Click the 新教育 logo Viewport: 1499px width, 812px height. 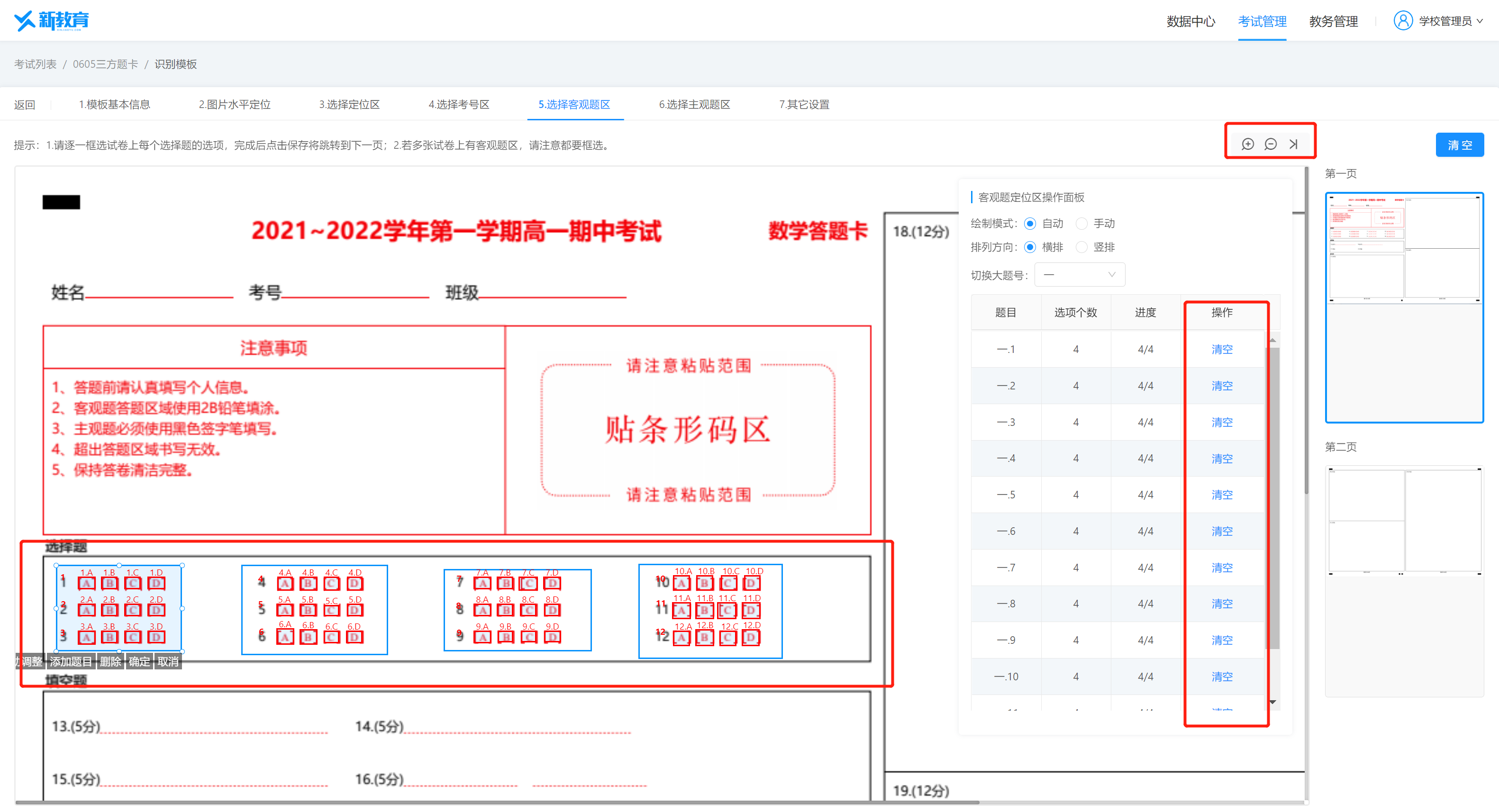pos(51,21)
